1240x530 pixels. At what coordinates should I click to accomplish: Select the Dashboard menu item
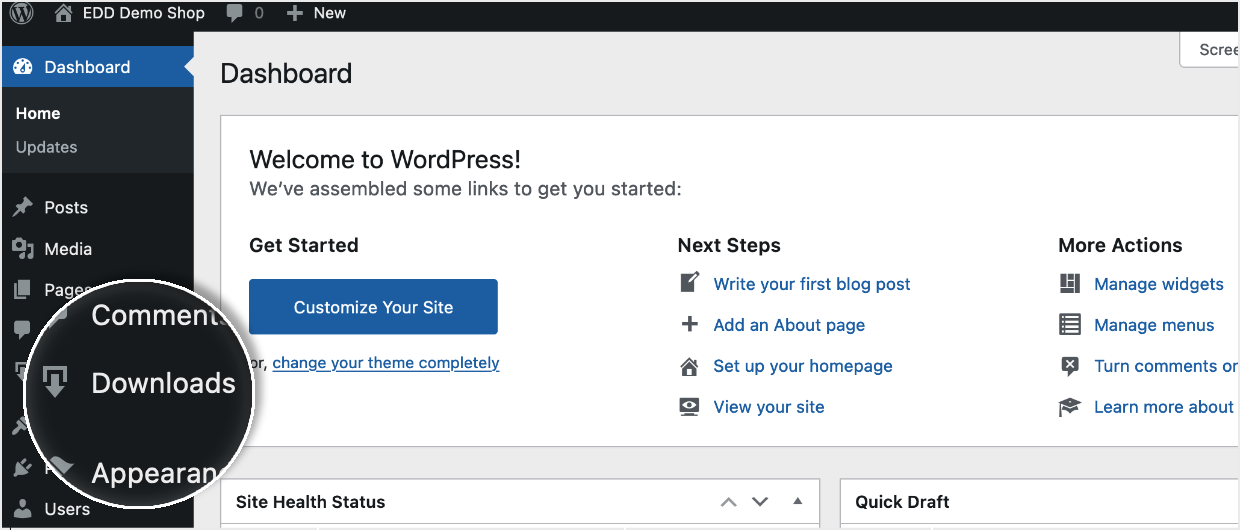click(87, 67)
